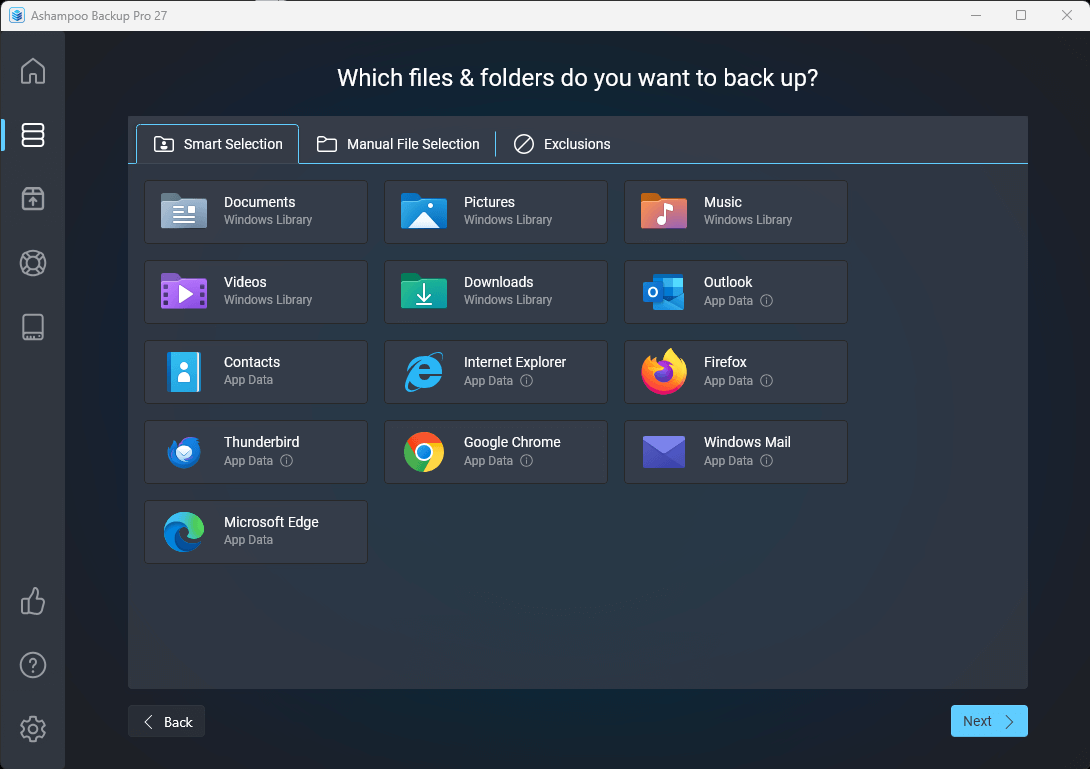
Task: Open help via question mark icon
Action: 33,665
